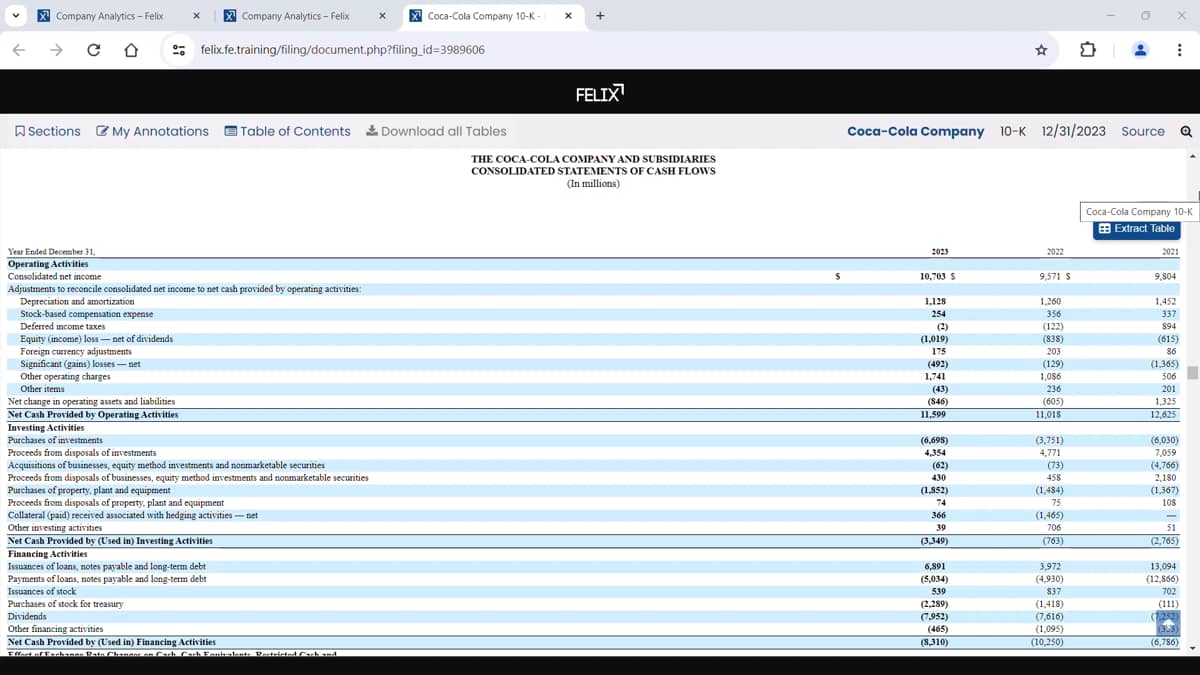Click 'Purchases of stock for treasury' label
The height and width of the screenshot is (675, 1200).
point(66,604)
